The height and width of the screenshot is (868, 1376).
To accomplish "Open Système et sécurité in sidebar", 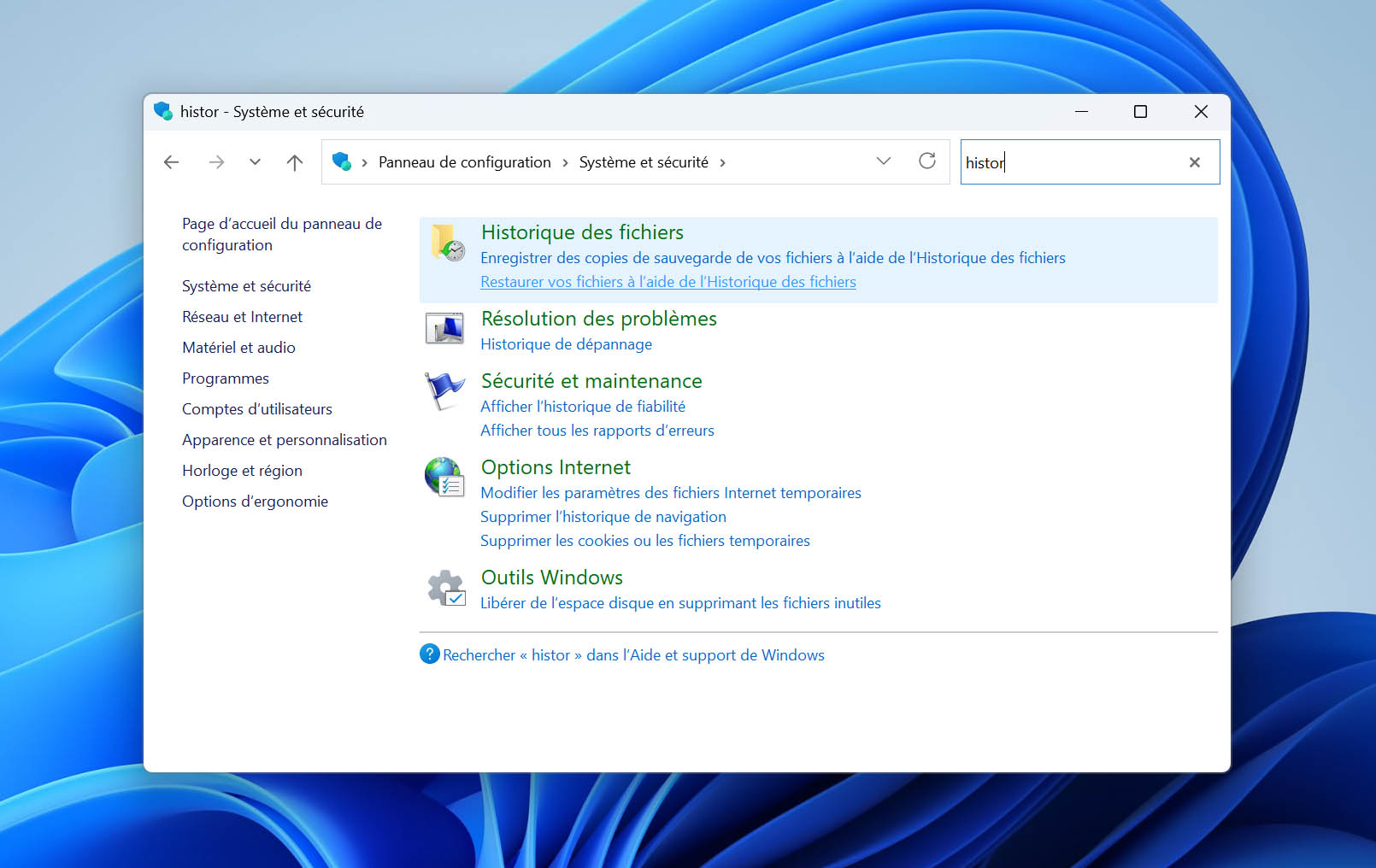I will (x=246, y=286).
